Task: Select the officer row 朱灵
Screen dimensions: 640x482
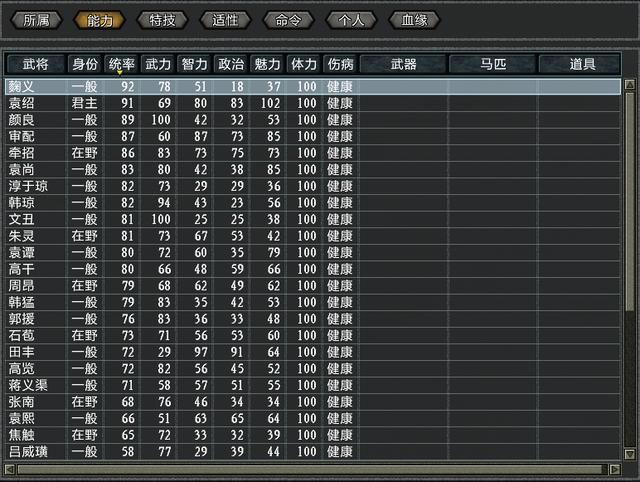Action: coord(313,236)
